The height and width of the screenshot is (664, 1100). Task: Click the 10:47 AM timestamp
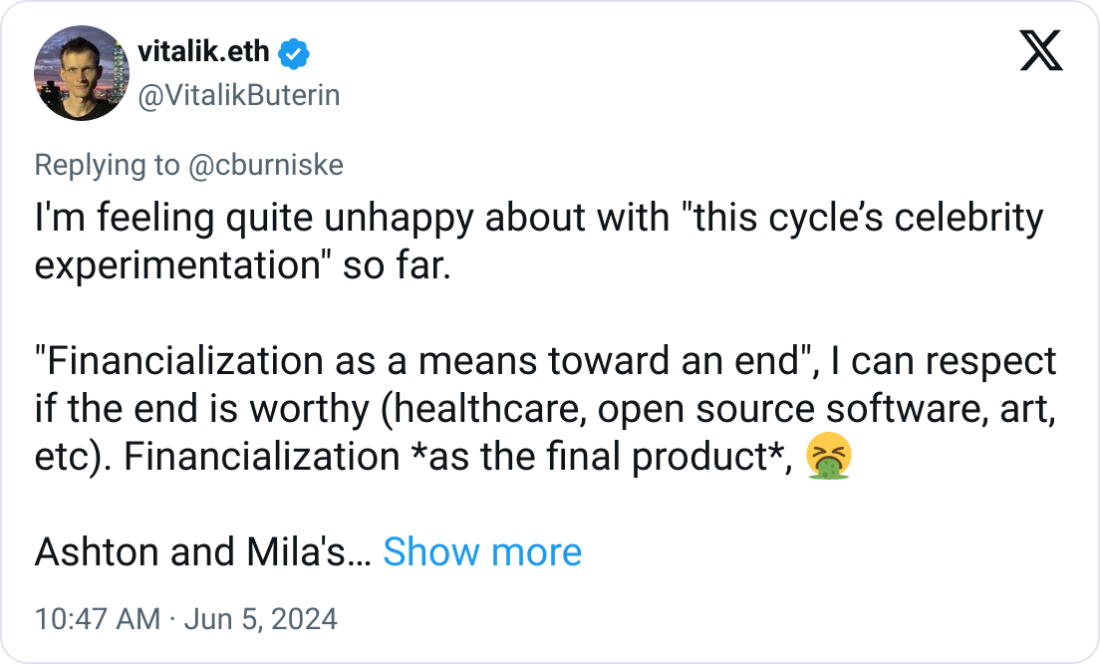click(97, 619)
